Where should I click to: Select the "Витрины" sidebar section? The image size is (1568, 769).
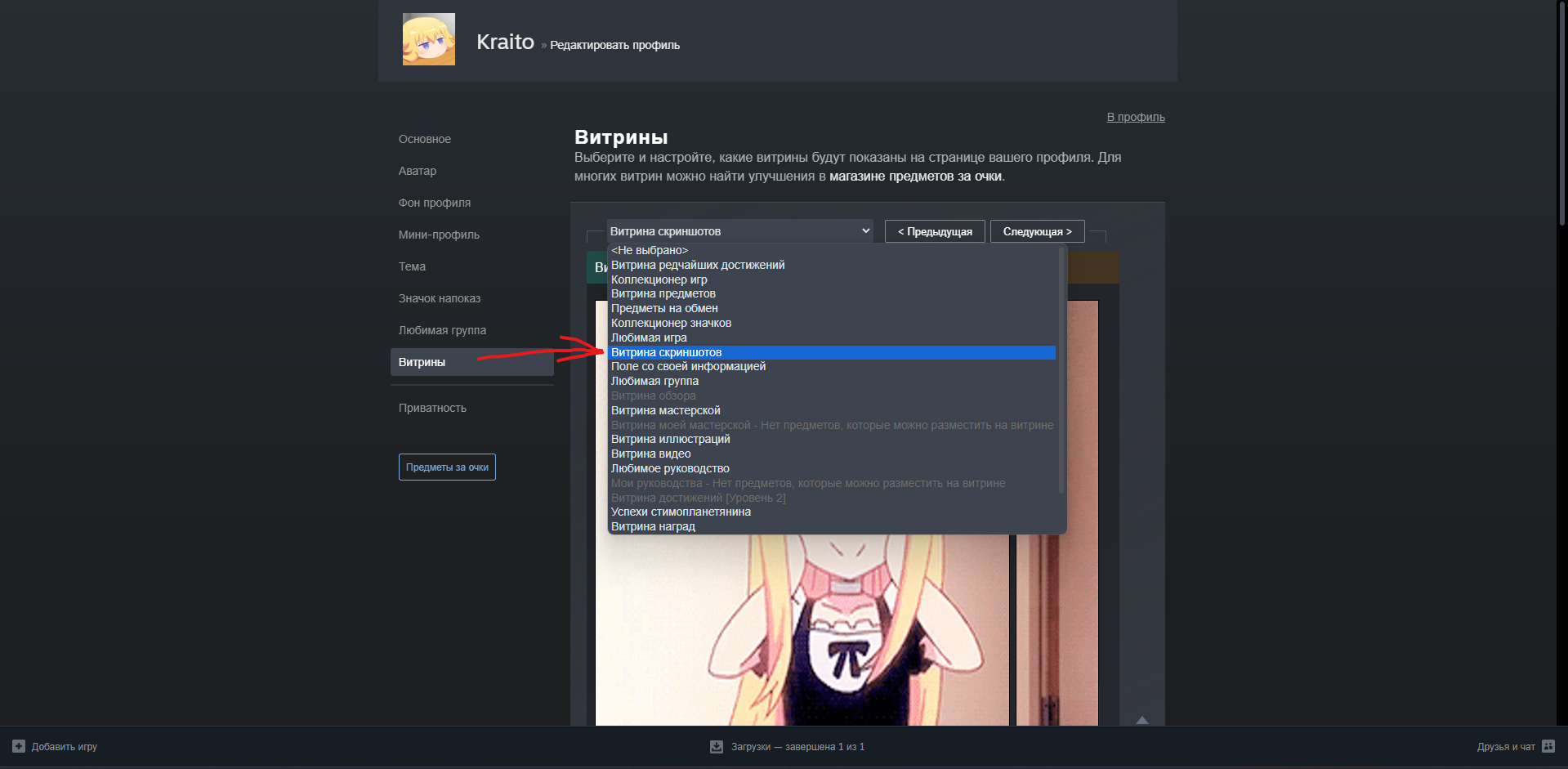tap(472, 362)
